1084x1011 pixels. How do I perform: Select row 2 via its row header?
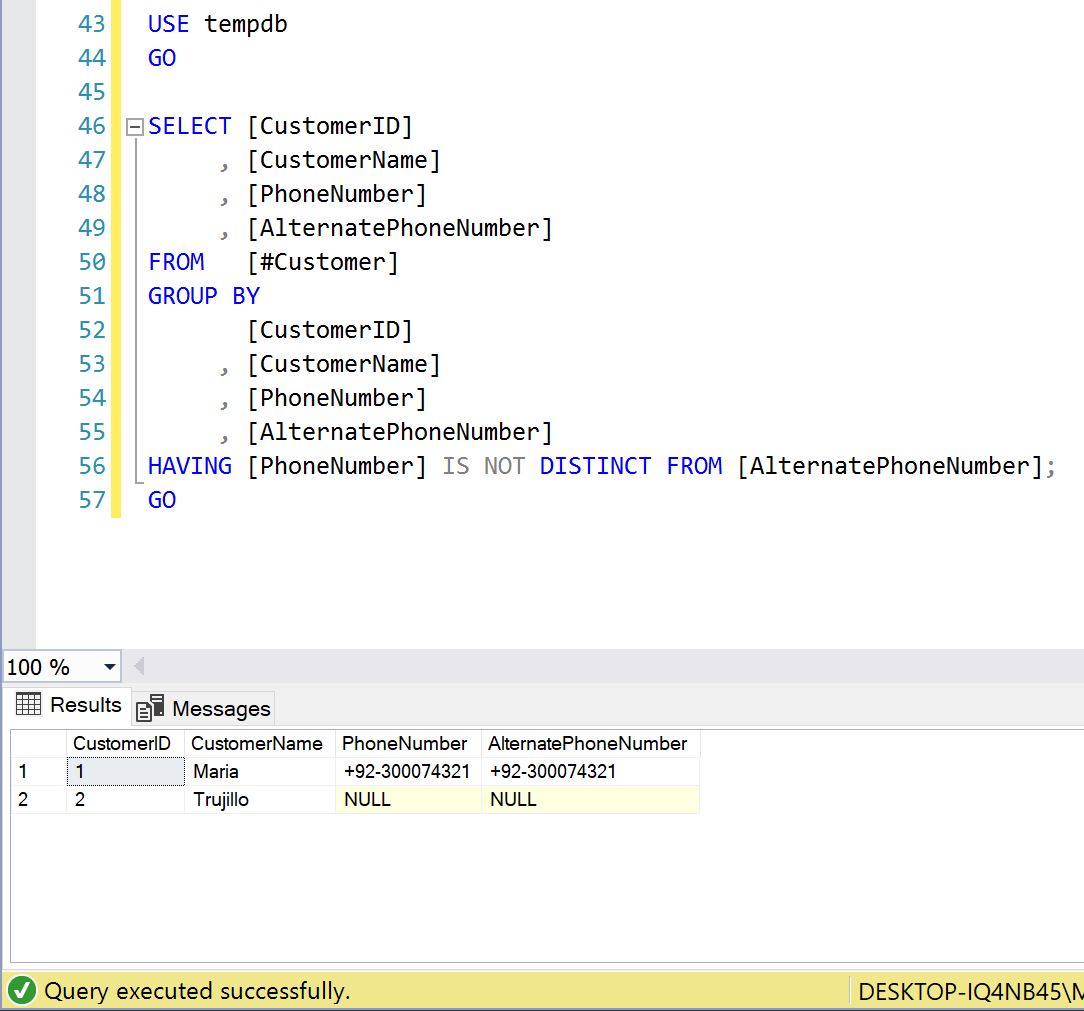coord(38,800)
